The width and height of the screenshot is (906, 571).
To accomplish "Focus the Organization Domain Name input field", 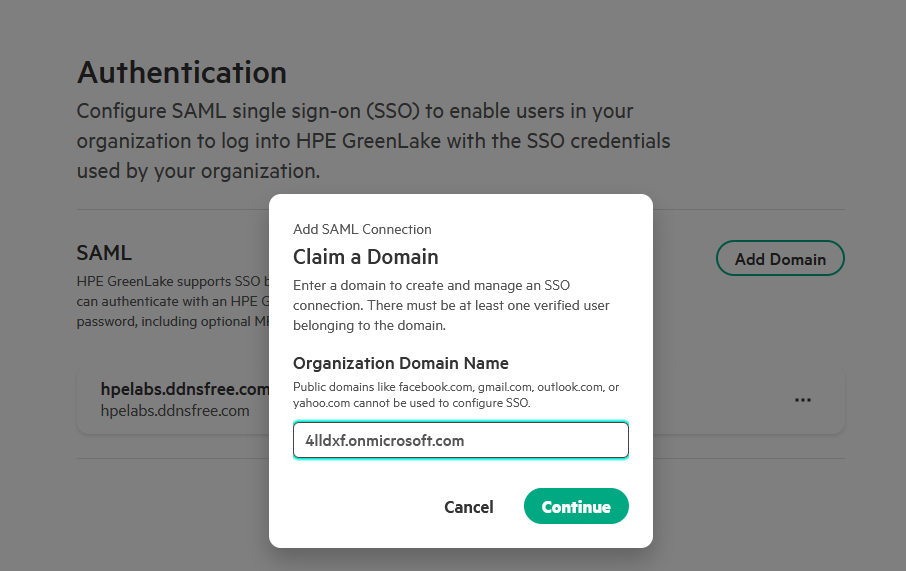I will pyautogui.click(x=460, y=440).
